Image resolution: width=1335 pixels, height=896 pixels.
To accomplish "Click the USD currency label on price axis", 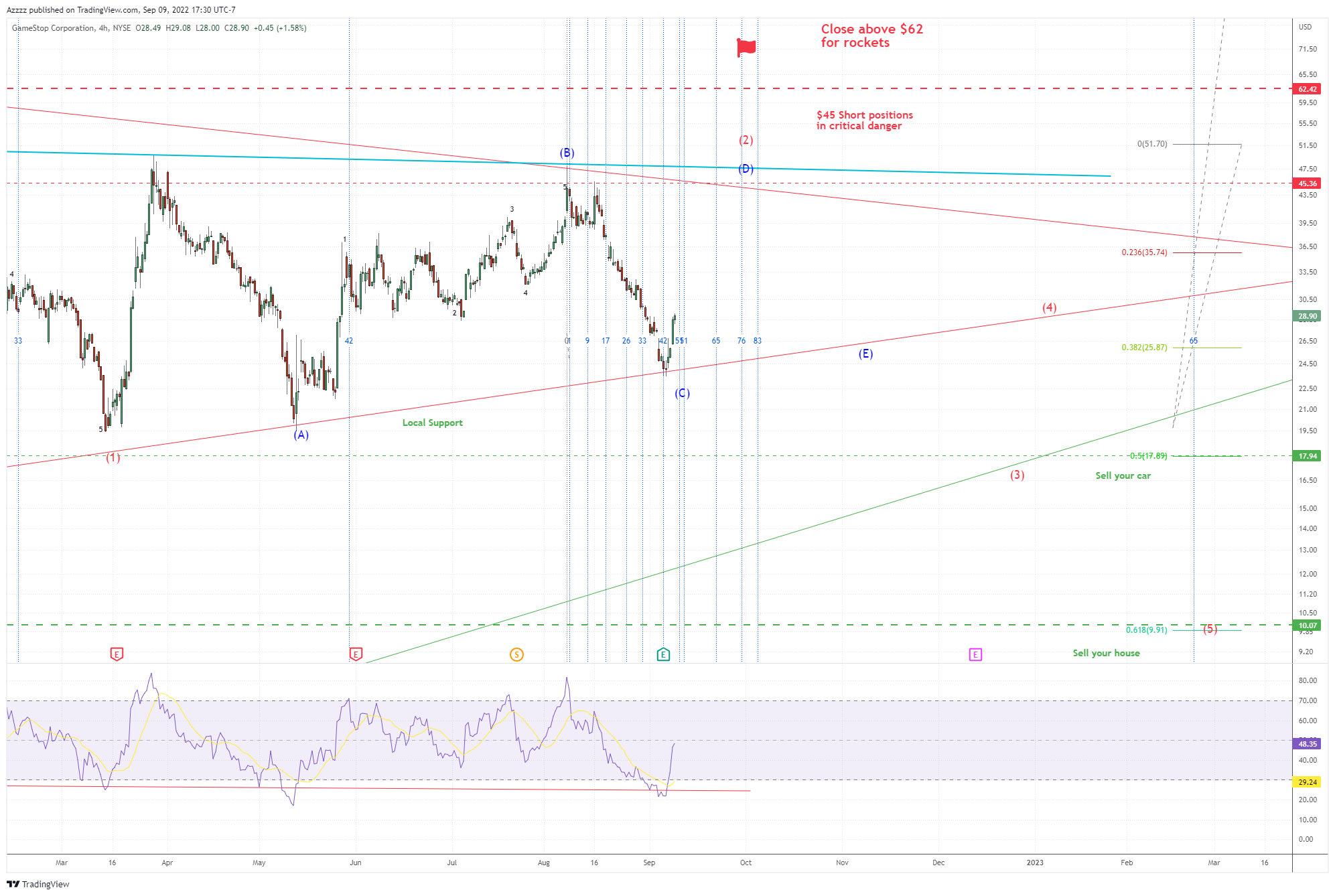I will (x=1306, y=27).
